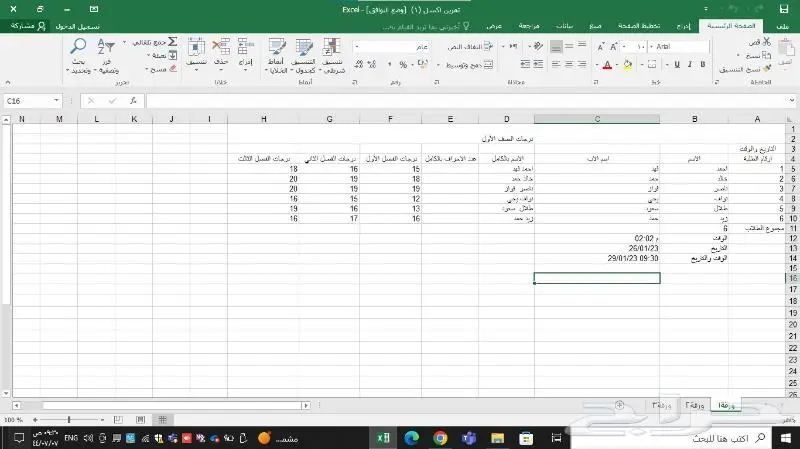Click into the formula bar
Screen dimensions: 800x449
point(467,101)
